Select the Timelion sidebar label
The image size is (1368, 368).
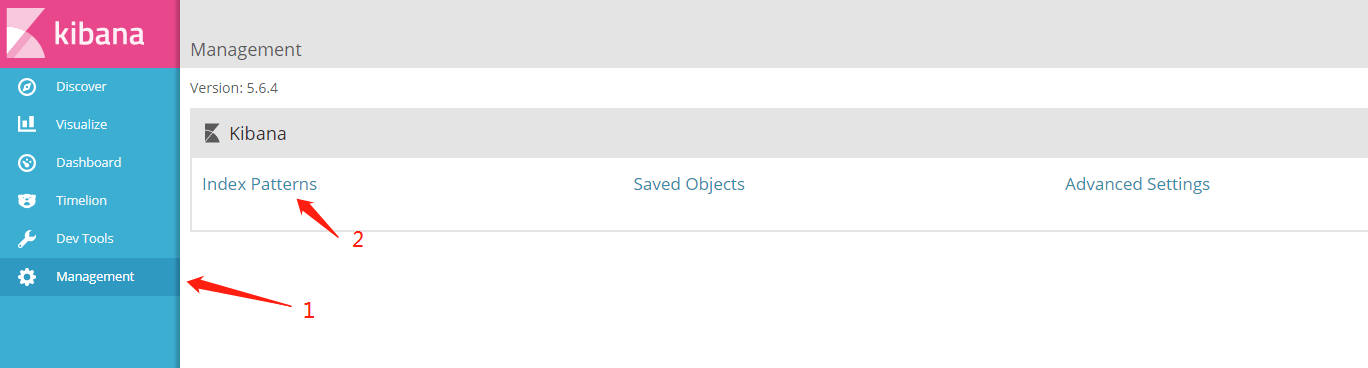point(81,201)
